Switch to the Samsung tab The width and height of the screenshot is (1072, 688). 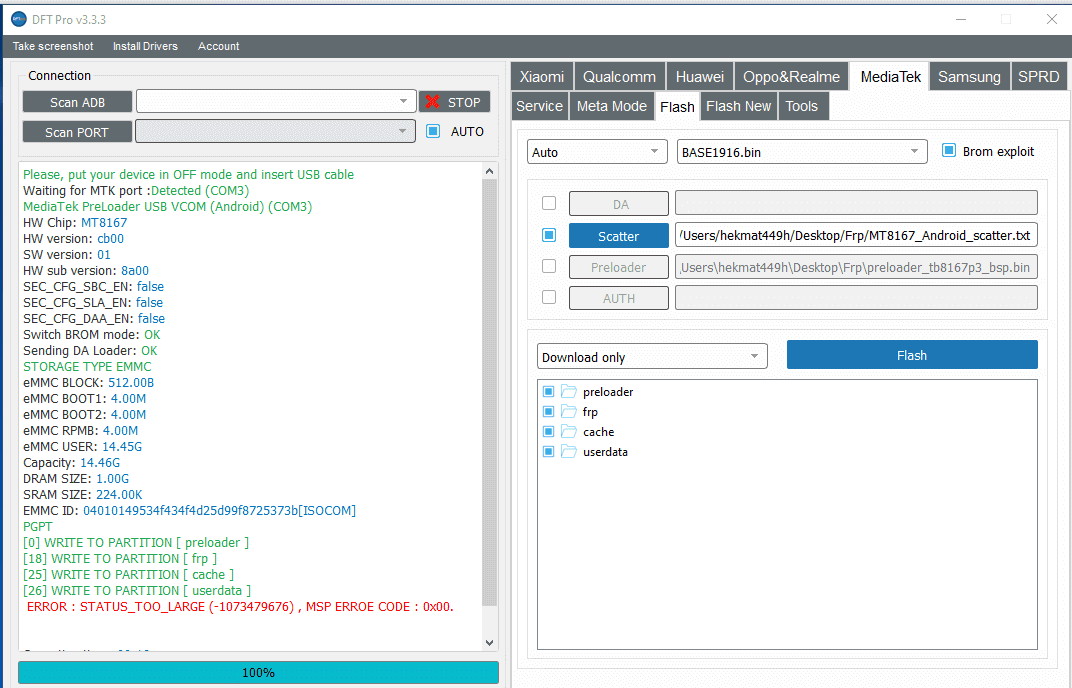969,77
